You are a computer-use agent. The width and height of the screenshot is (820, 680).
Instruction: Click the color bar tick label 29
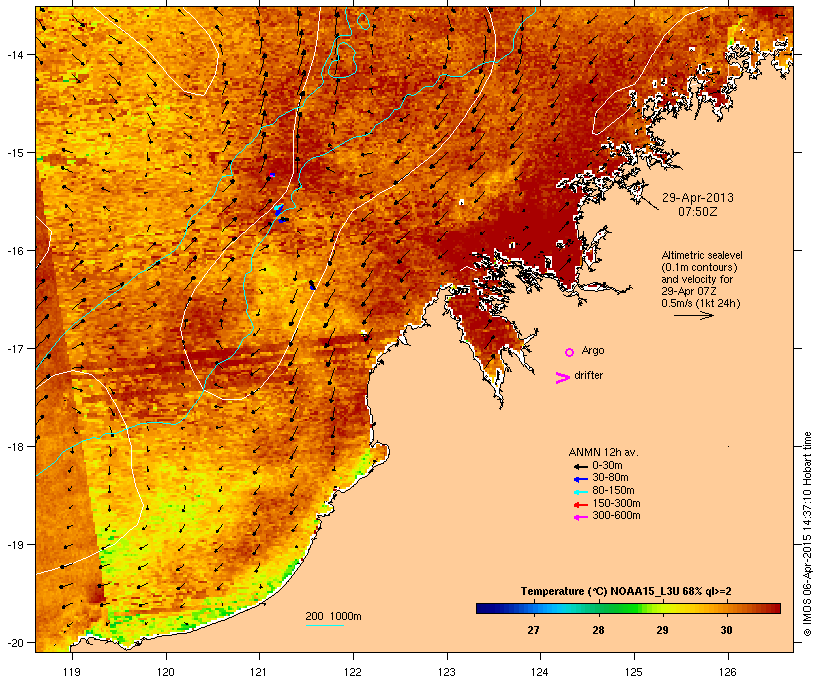click(x=662, y=630)
